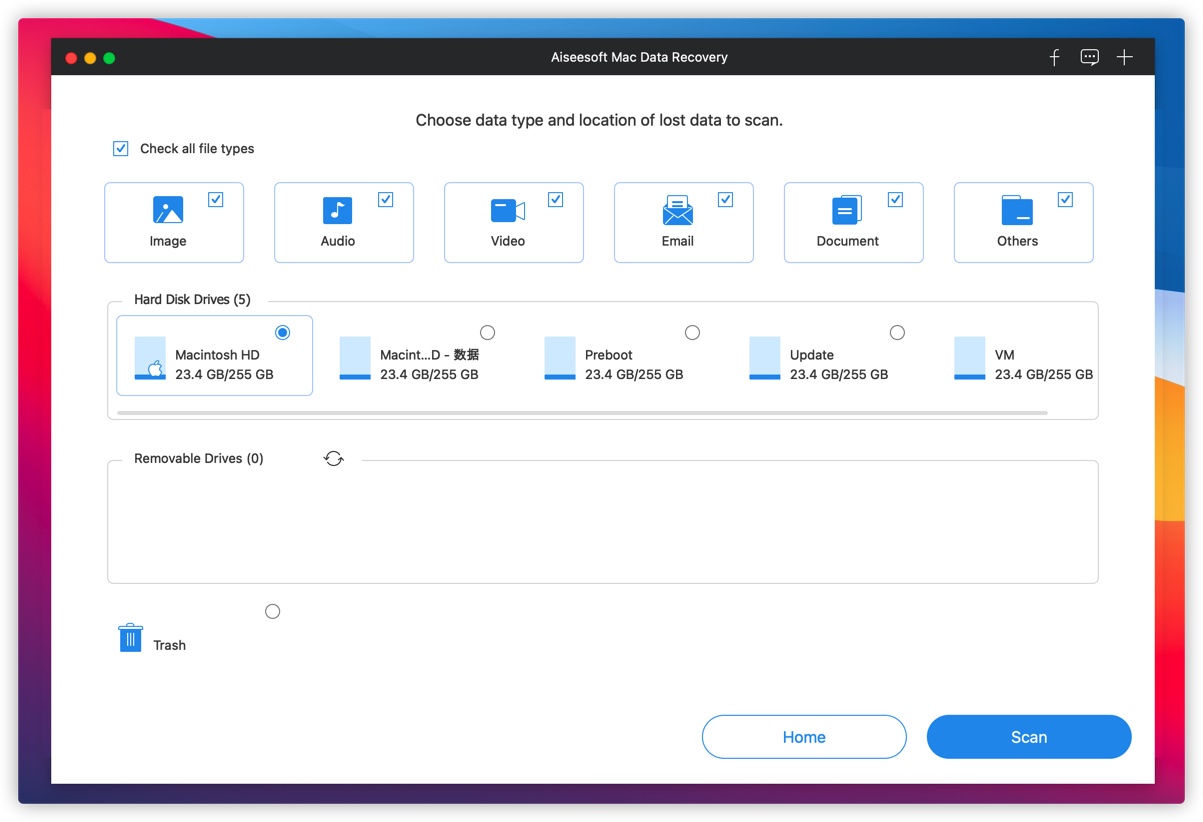Viewport: 1203px width, 822px height.
Task: Click the Audio music note icon
Action: pos(338,210)
